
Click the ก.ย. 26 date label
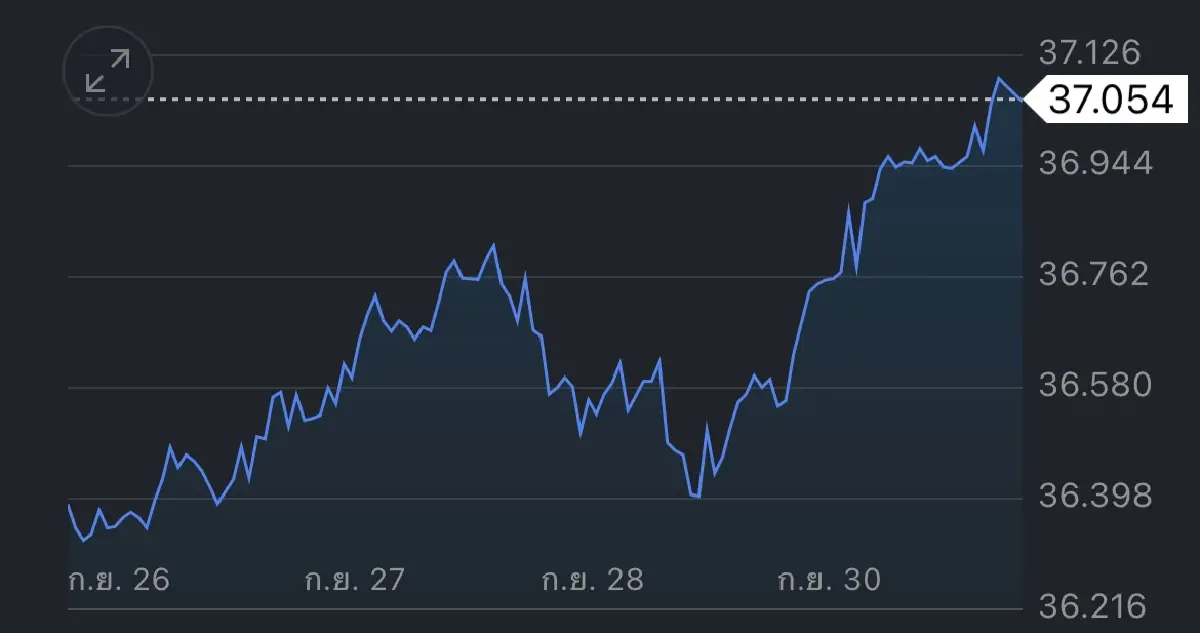[119, 579]
